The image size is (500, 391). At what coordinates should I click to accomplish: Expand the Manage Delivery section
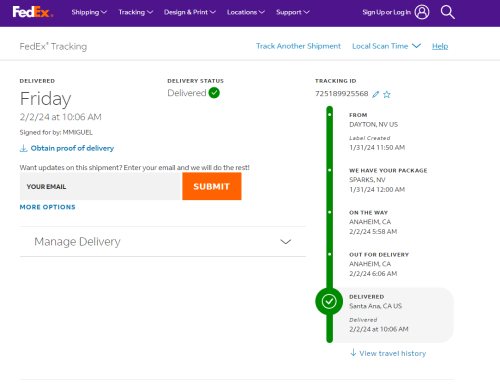point(163,242)
